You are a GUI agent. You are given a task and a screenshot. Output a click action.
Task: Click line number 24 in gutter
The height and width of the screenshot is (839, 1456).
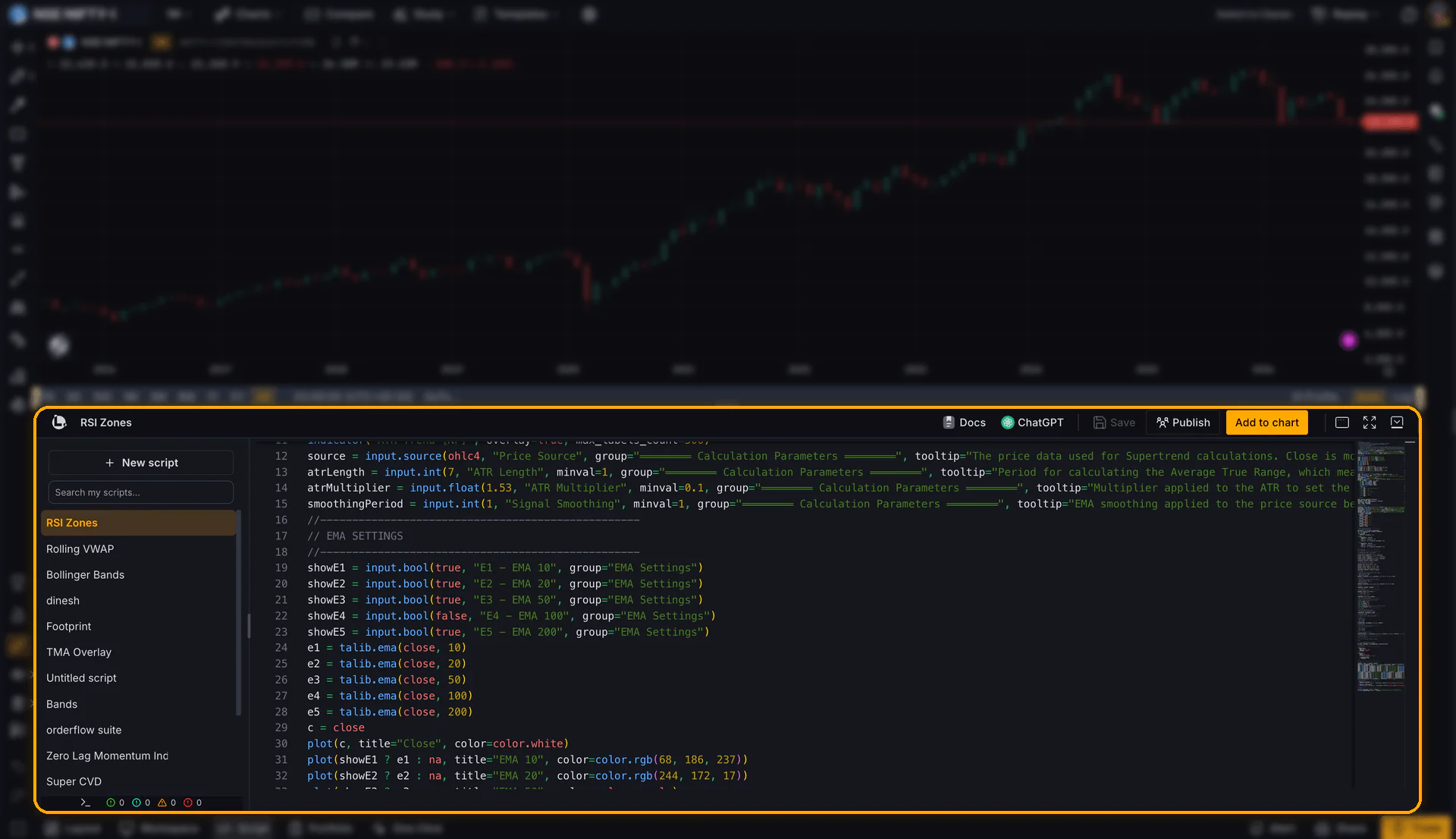coord(281,648)
